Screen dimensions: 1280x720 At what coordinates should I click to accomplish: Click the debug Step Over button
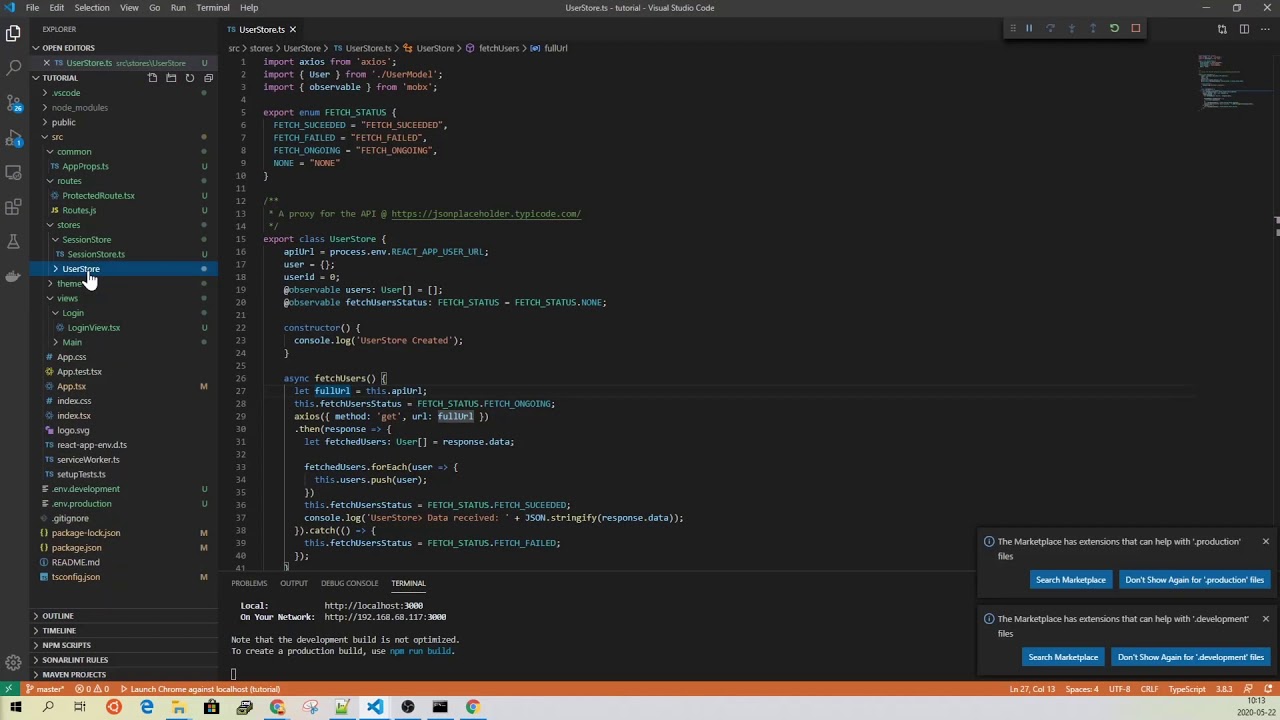coord(1050,29)
